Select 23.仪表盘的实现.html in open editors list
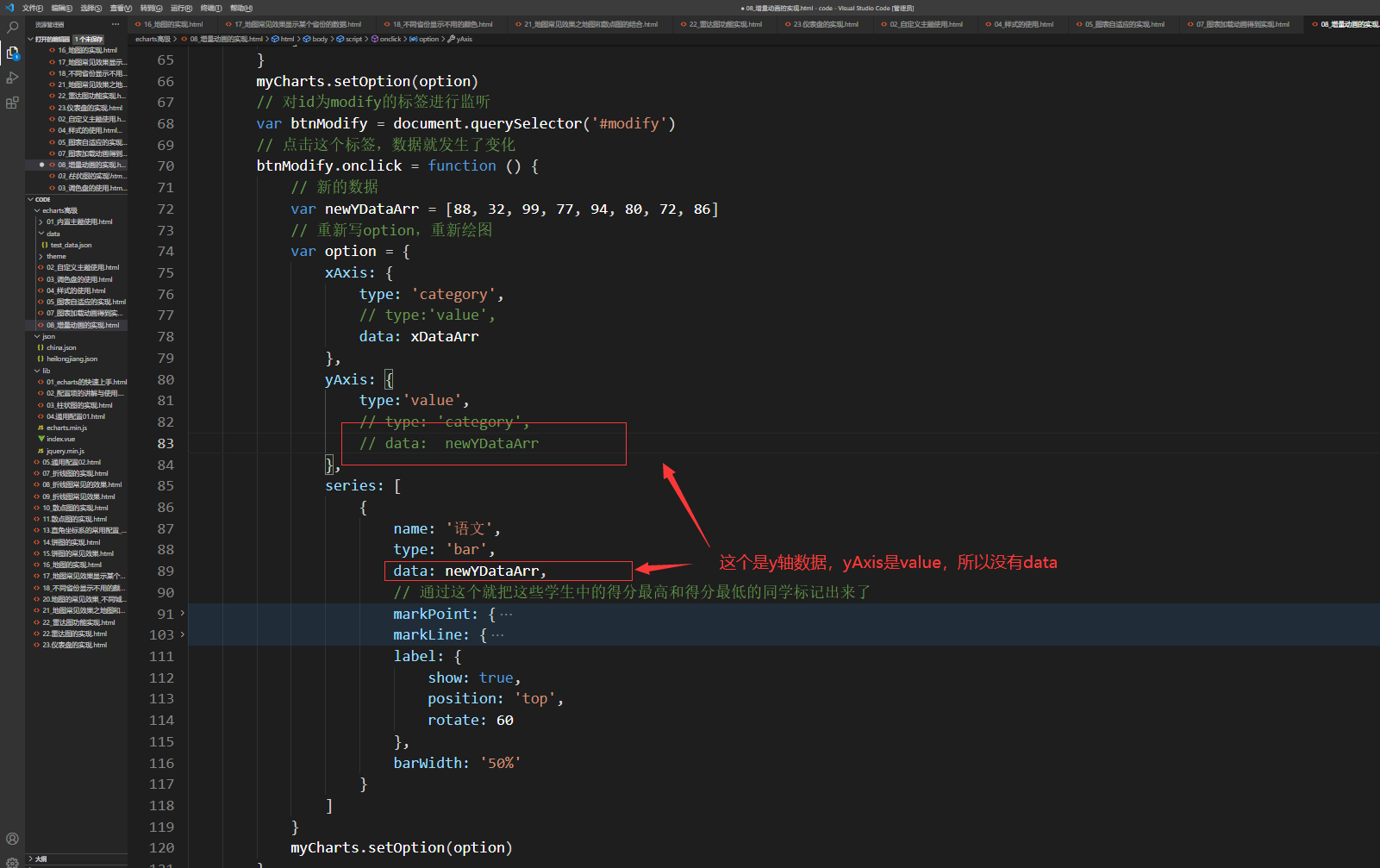Viewport: 1380px width, 868px height. pos(91,108)
